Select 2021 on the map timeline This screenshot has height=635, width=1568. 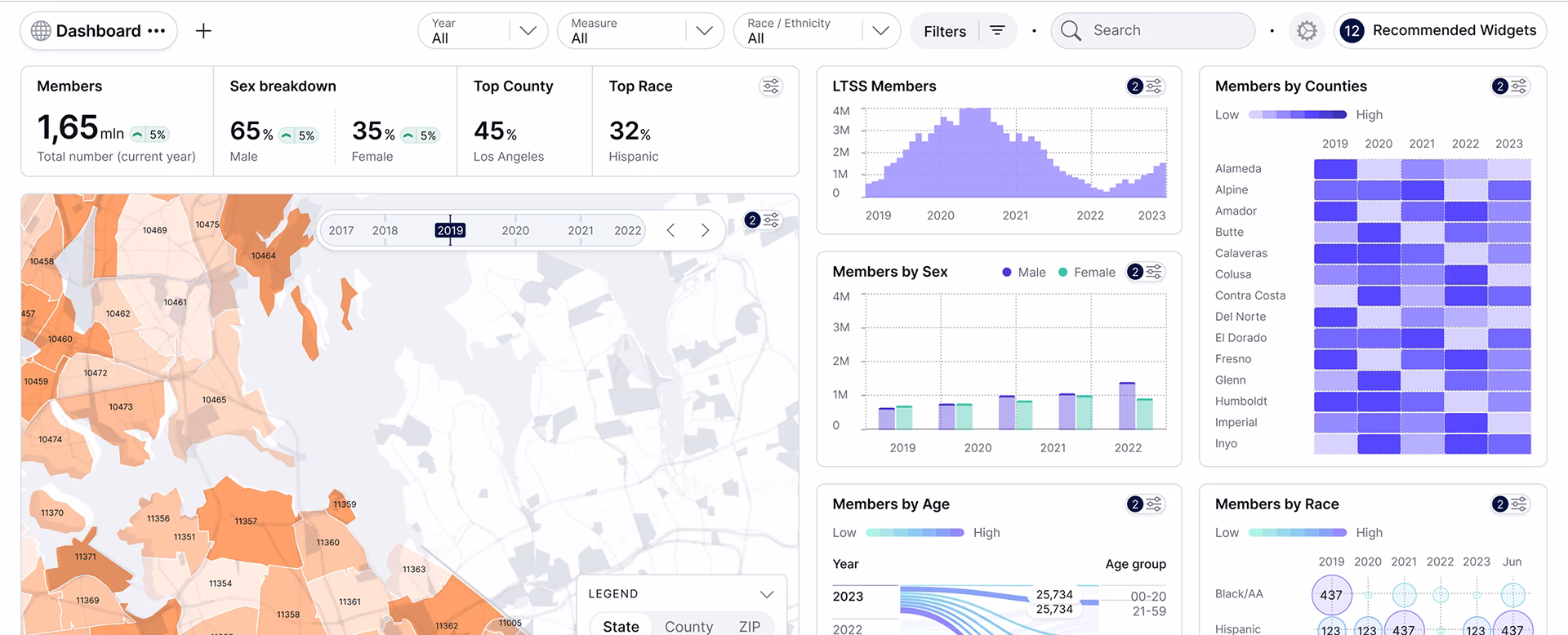[580, 231]
